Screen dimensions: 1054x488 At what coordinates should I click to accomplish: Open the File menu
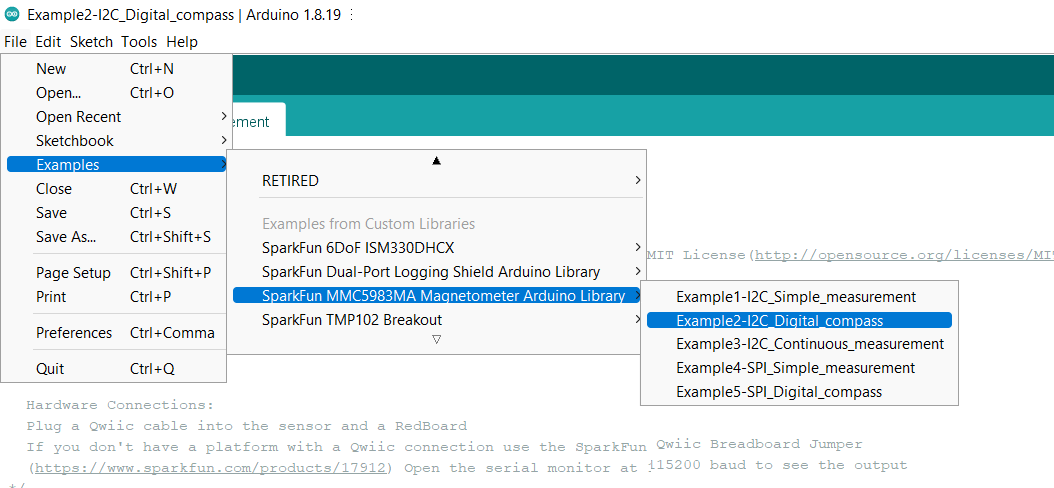pyautogui.click(x=15, y=42)
